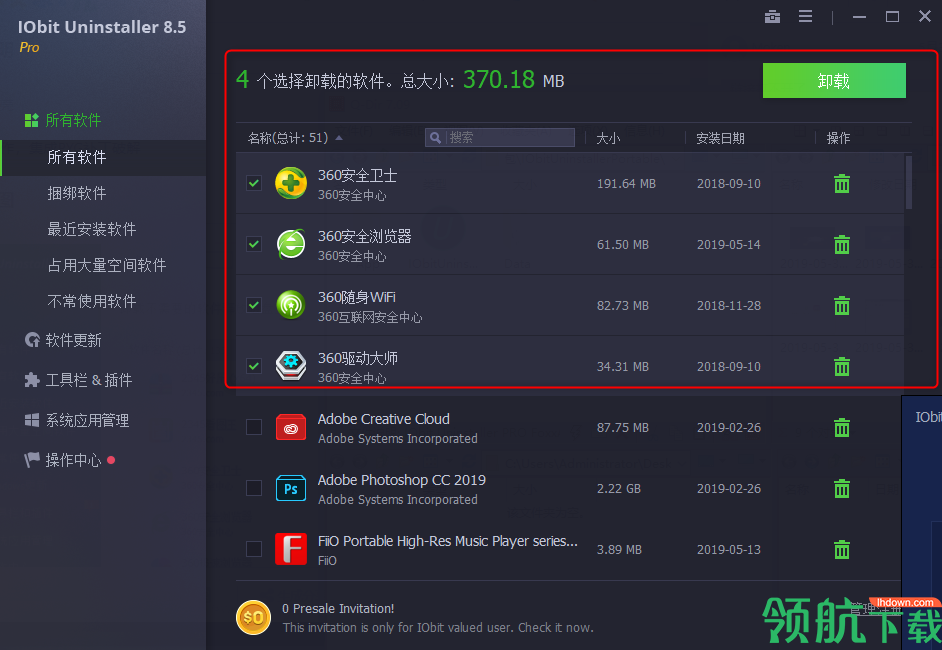
Task: Click the Adobe Creative Cloud app icon
Action: click(x=291, y=427)
